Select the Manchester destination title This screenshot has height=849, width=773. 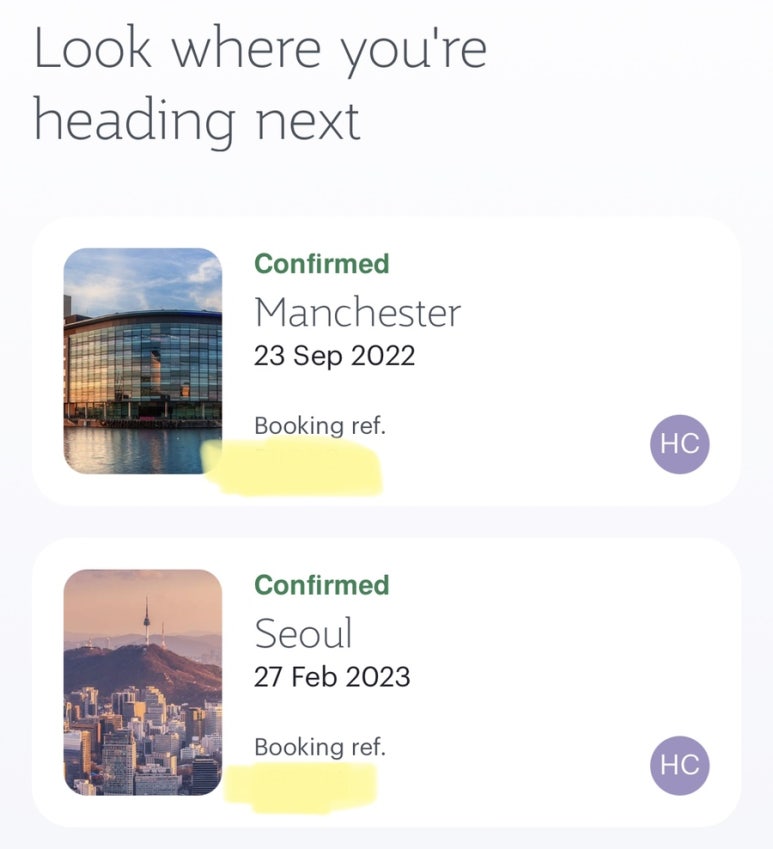coord(357,313)
